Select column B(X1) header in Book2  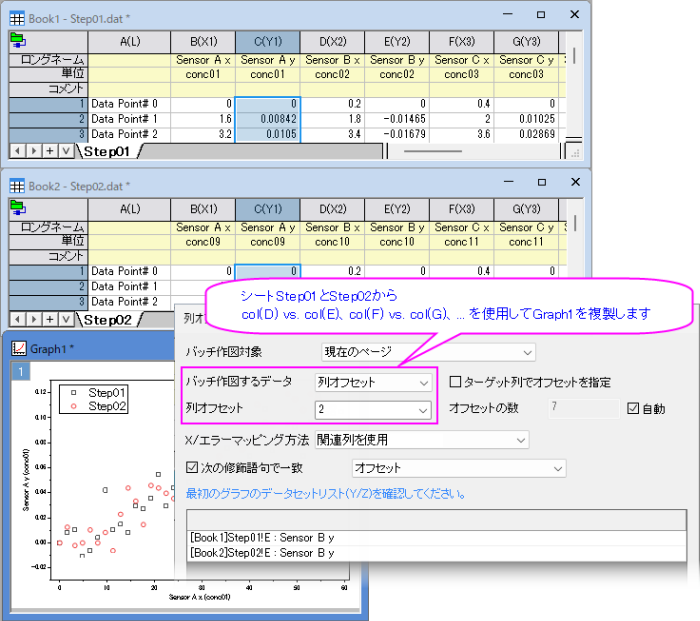point(204,209)
